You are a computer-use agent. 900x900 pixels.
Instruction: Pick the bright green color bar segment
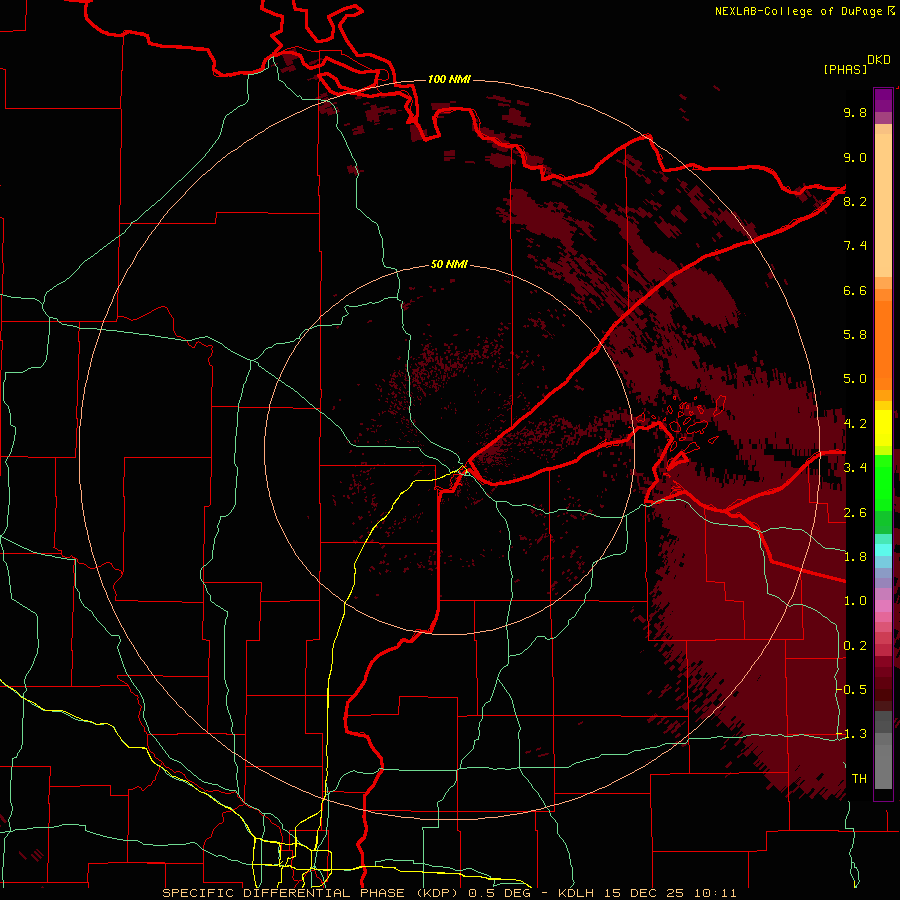(883, 482)
